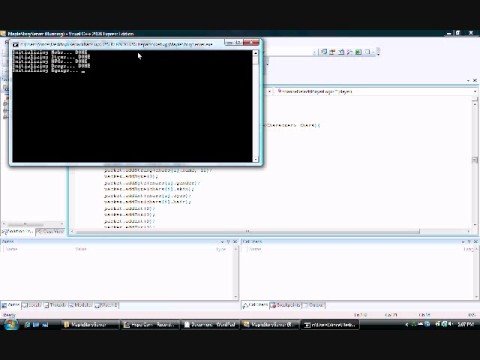This screenshot has width=480, height=360.
Task: Click the volume icon in system tray
Action: click(x=450, y=324)
